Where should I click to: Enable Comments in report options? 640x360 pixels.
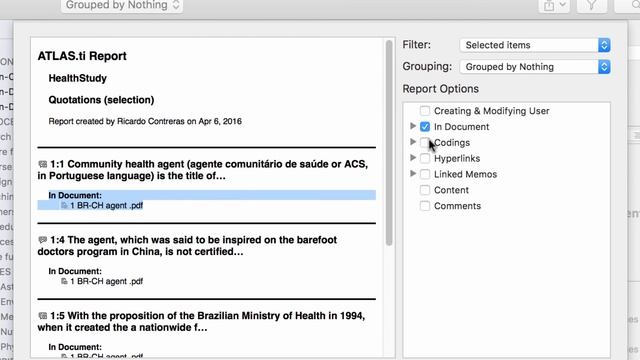tap(425, 206)
